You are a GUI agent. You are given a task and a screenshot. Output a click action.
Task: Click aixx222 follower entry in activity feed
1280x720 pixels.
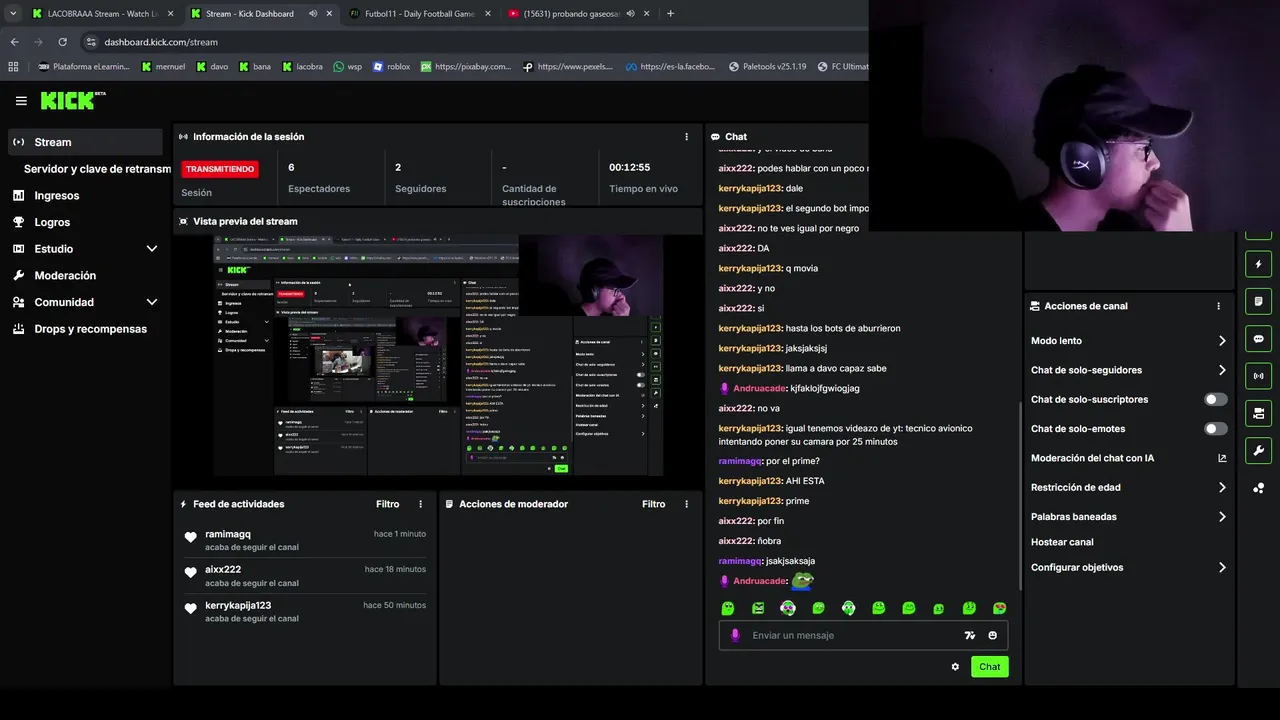pos(305,575)
